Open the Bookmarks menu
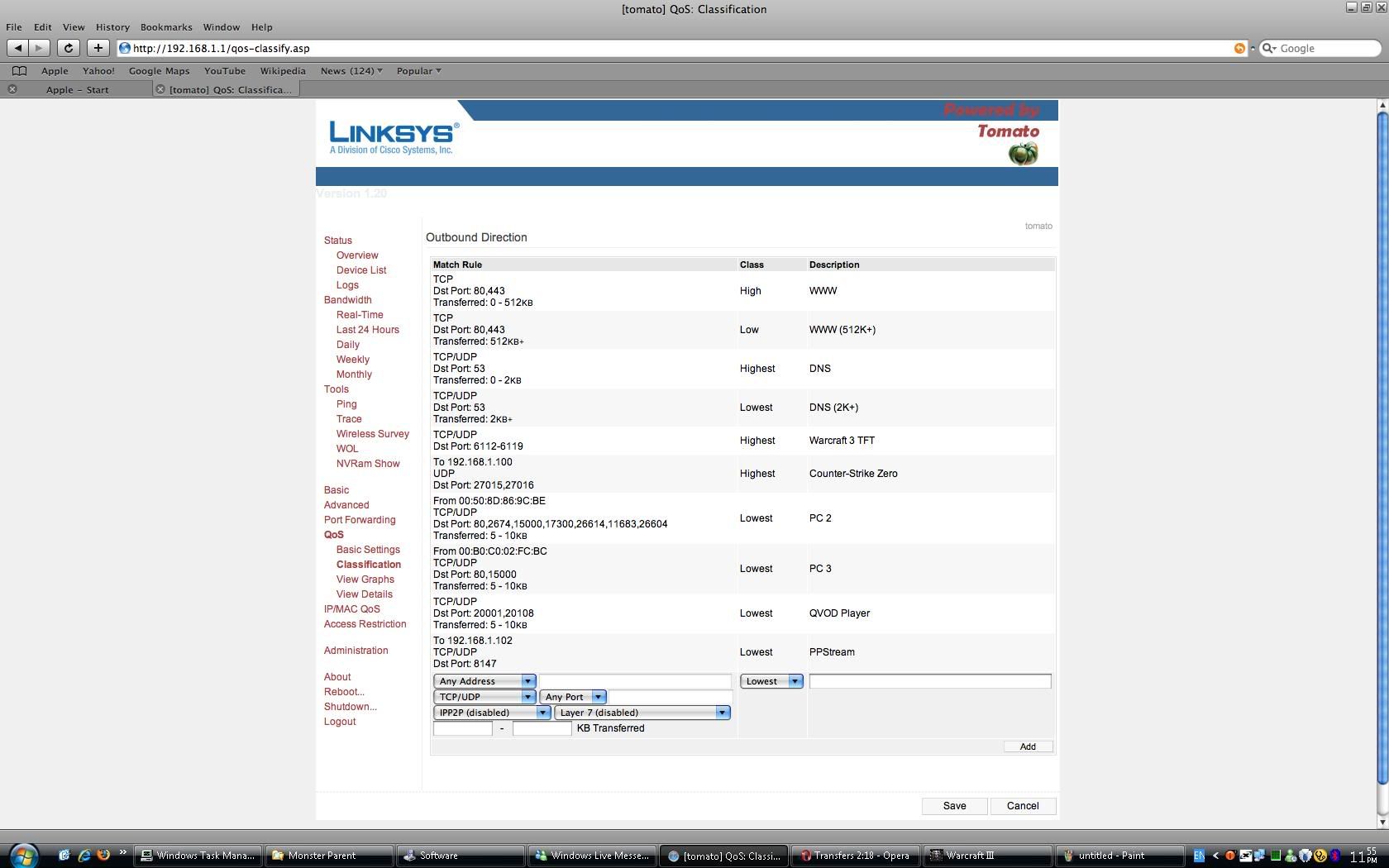1389x868 pixels. [166, 27]
